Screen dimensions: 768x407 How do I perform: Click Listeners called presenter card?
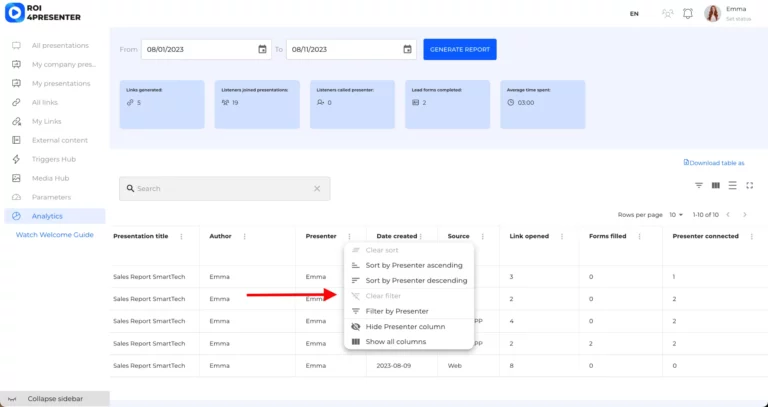(x=352, y=104)
